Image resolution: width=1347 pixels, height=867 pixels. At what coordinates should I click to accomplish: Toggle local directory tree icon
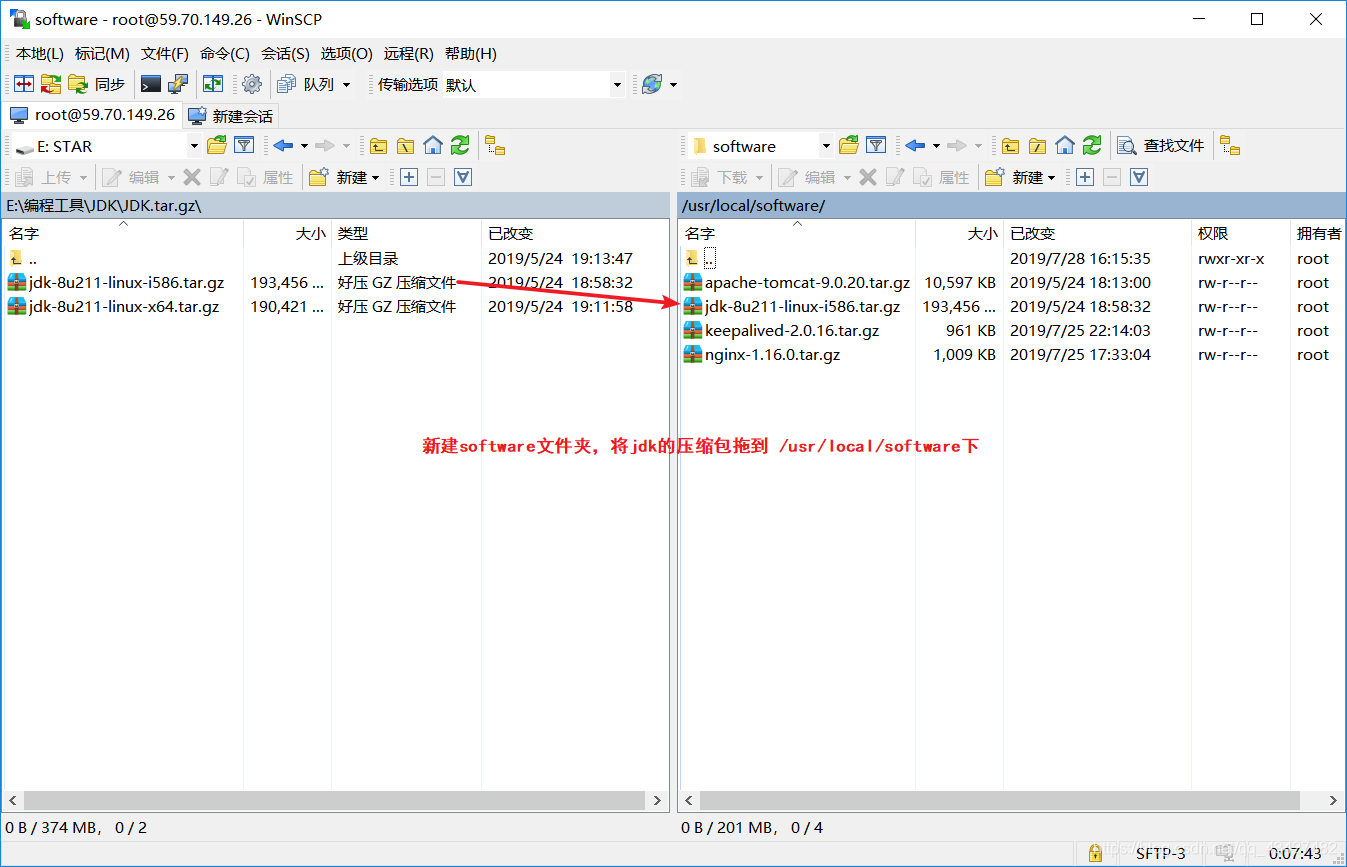pos(495,146)
